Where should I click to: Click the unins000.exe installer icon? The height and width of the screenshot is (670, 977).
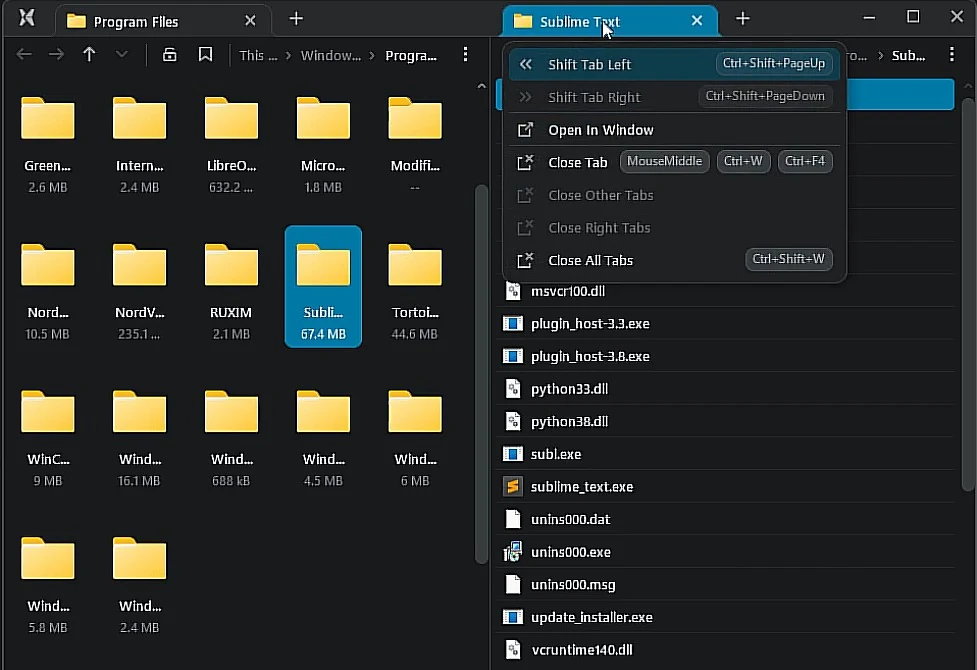[x=512, y=552]
